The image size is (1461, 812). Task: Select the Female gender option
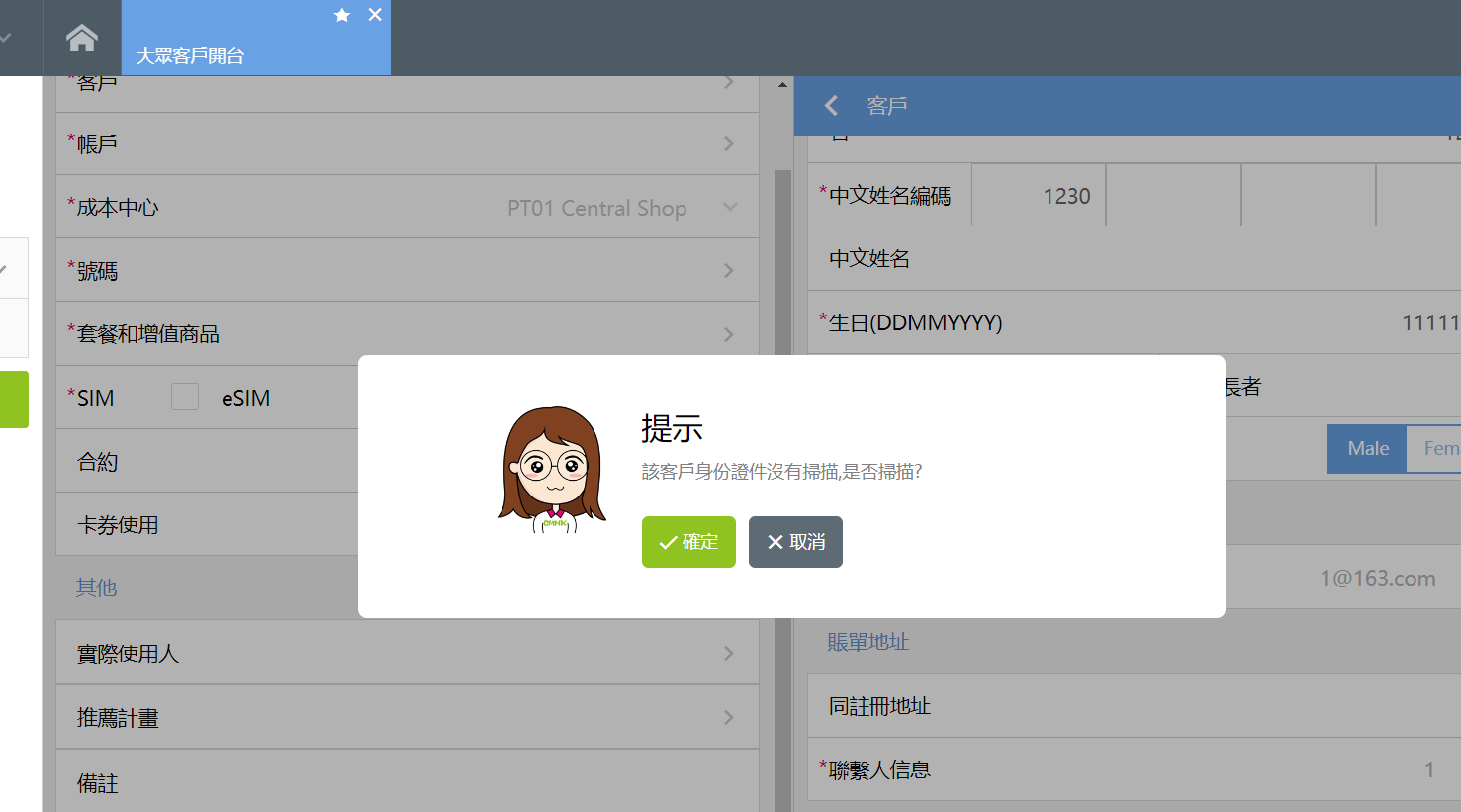pyautogui.click(x=1435, y=449)
